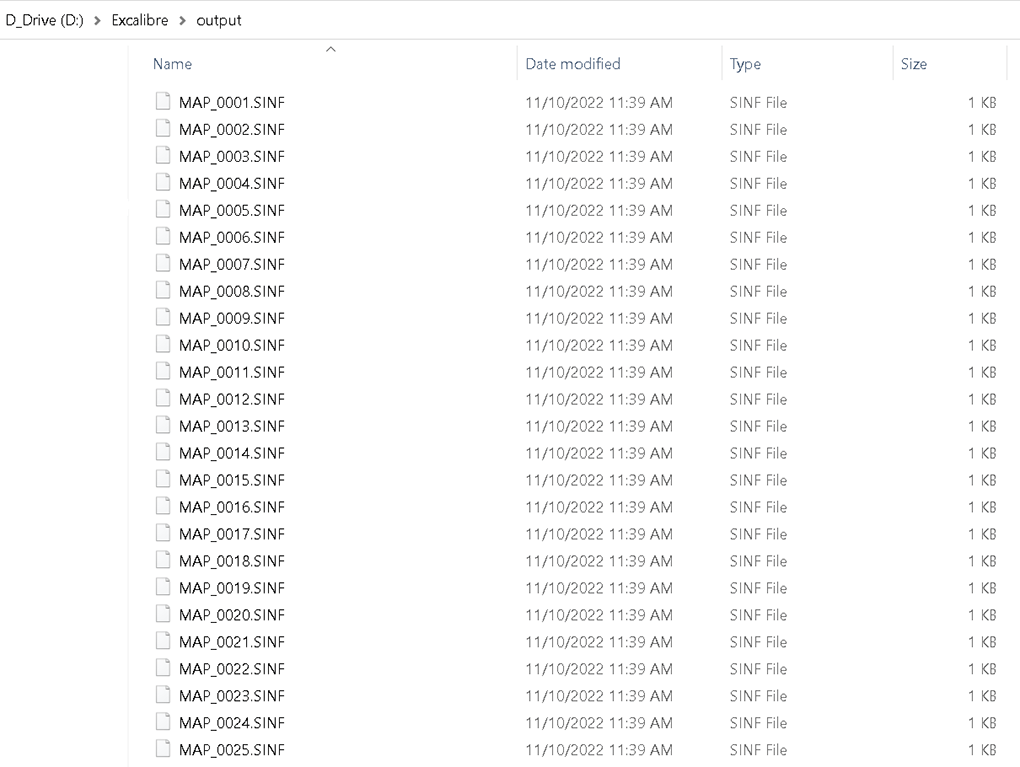The width and height of the screenshot is (1020, 767).
Task: Select the output folder breadcrumb
Action: click(219, 20)
